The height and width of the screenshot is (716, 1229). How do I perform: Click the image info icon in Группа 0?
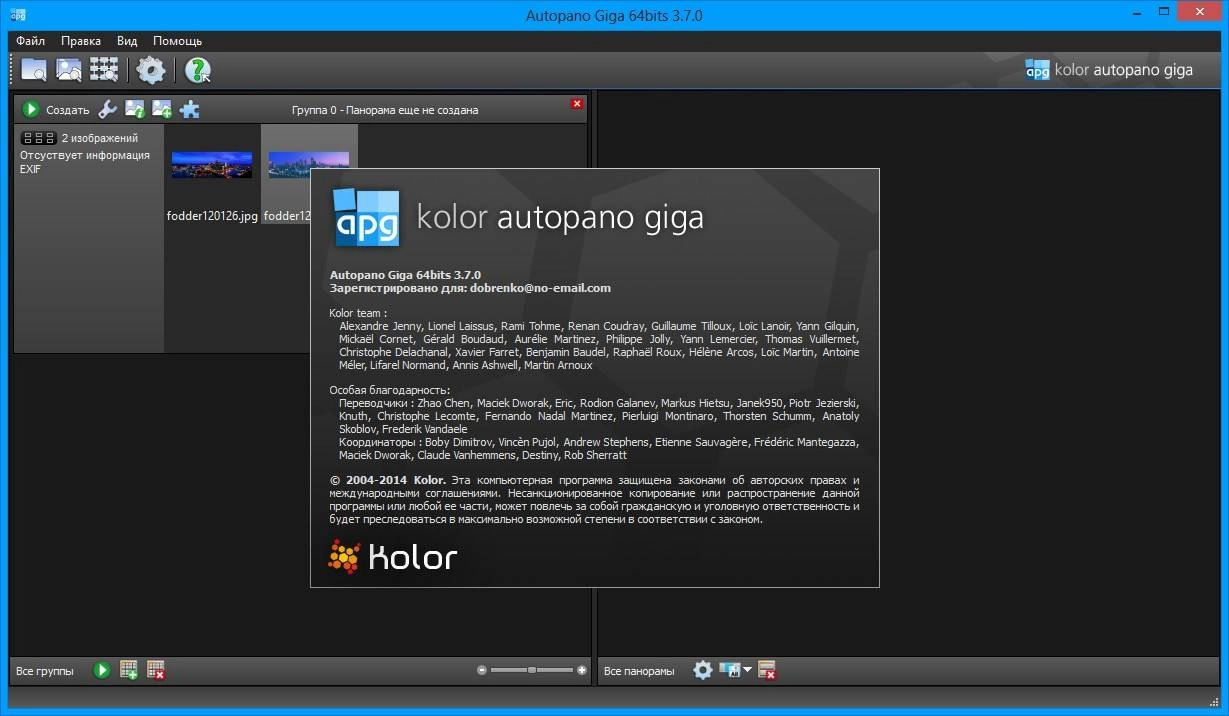[134, 109]
